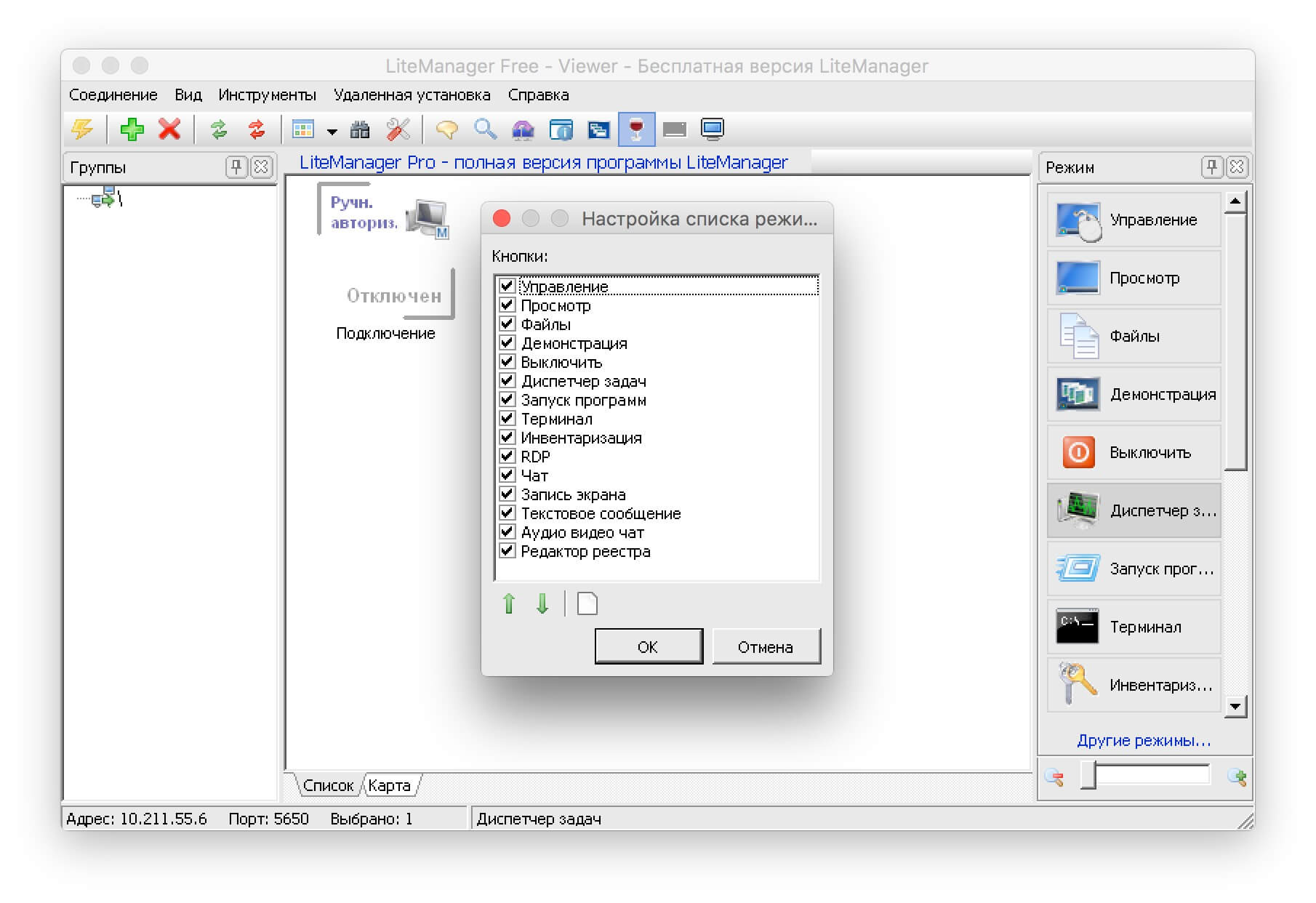Select the Демонстрация mode in Режим panel

pos(1134,395)
